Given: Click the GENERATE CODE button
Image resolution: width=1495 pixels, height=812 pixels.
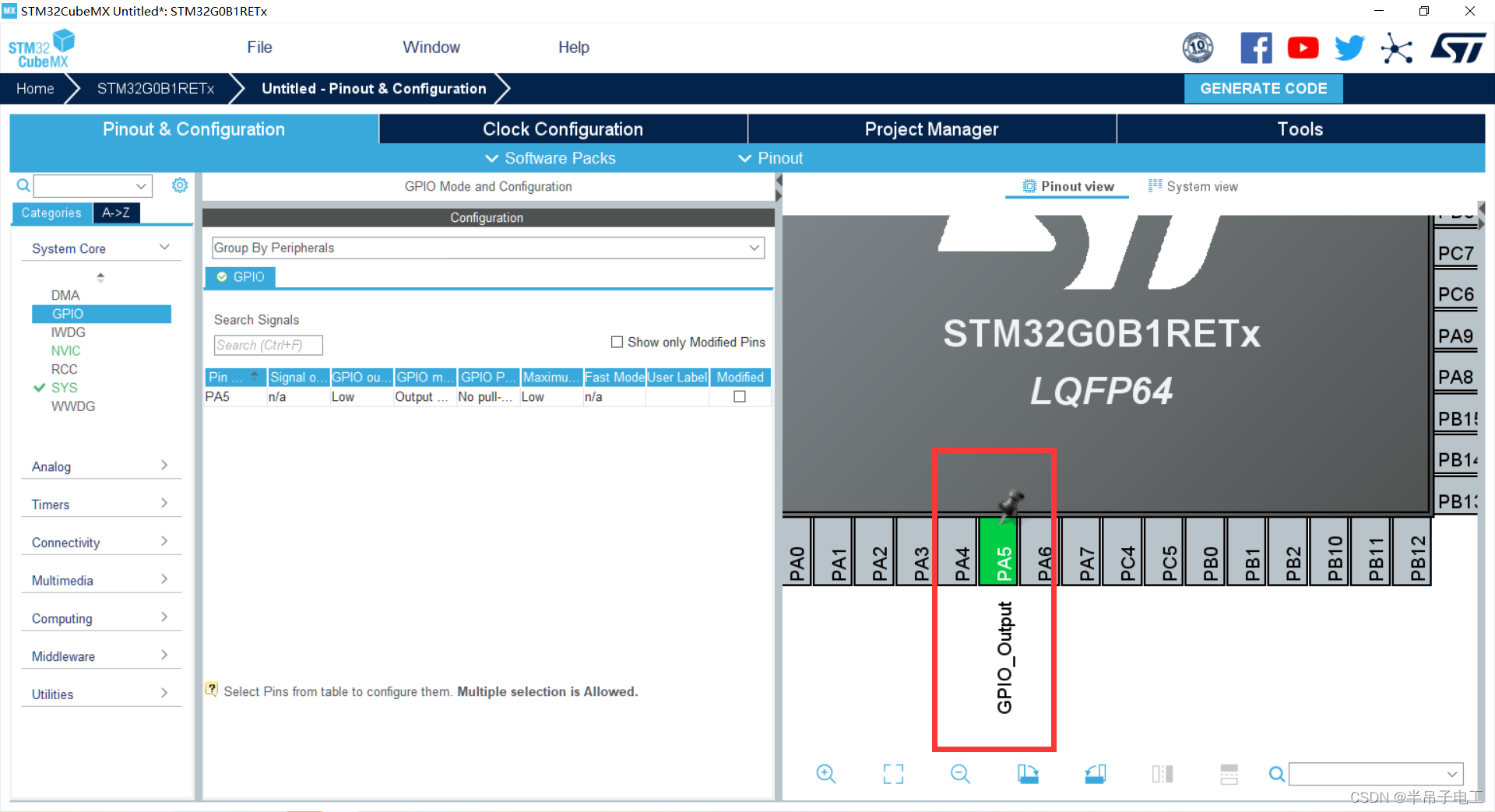Looking at the screenshot, I should coord(1263,89).
